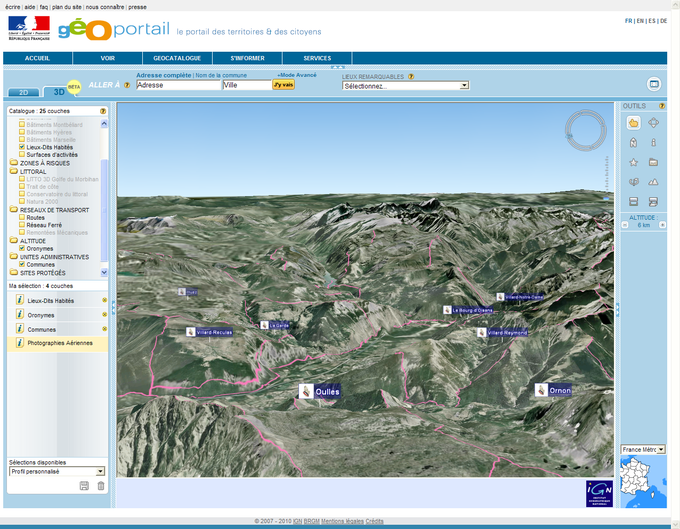Uncheck the Lieux-Dits Habités checkbox
The image size is (680, 529).
click(22, 147)
